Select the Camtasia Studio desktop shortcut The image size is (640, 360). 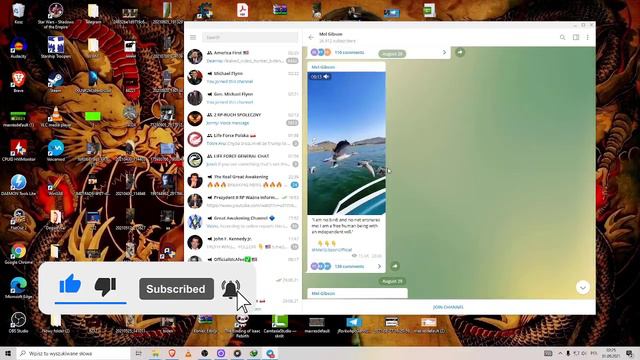click(280, 326)
